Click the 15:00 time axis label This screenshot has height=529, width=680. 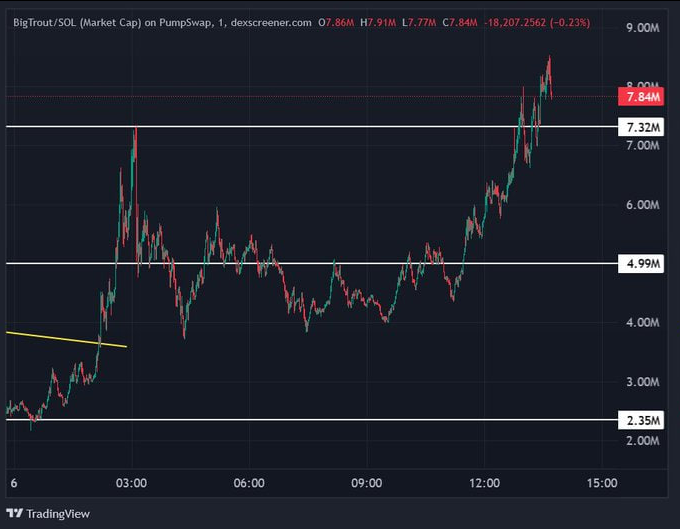tap(602, 483)
